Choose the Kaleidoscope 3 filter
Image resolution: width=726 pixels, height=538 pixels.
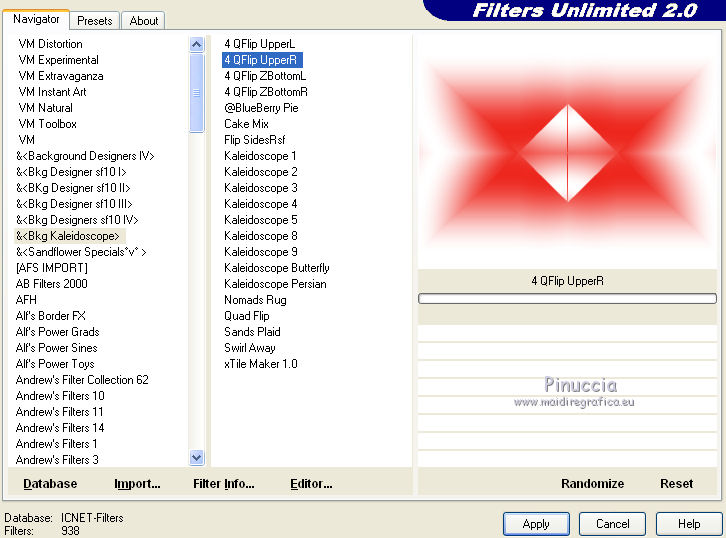point(261,188)
